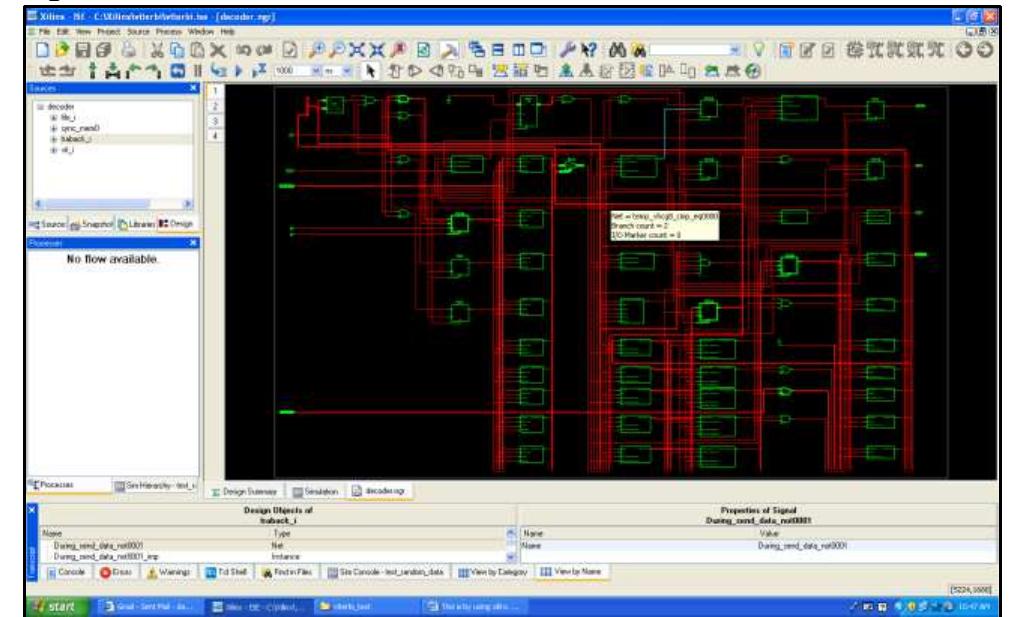Open the Errors tab

click(x=116, y=572)
